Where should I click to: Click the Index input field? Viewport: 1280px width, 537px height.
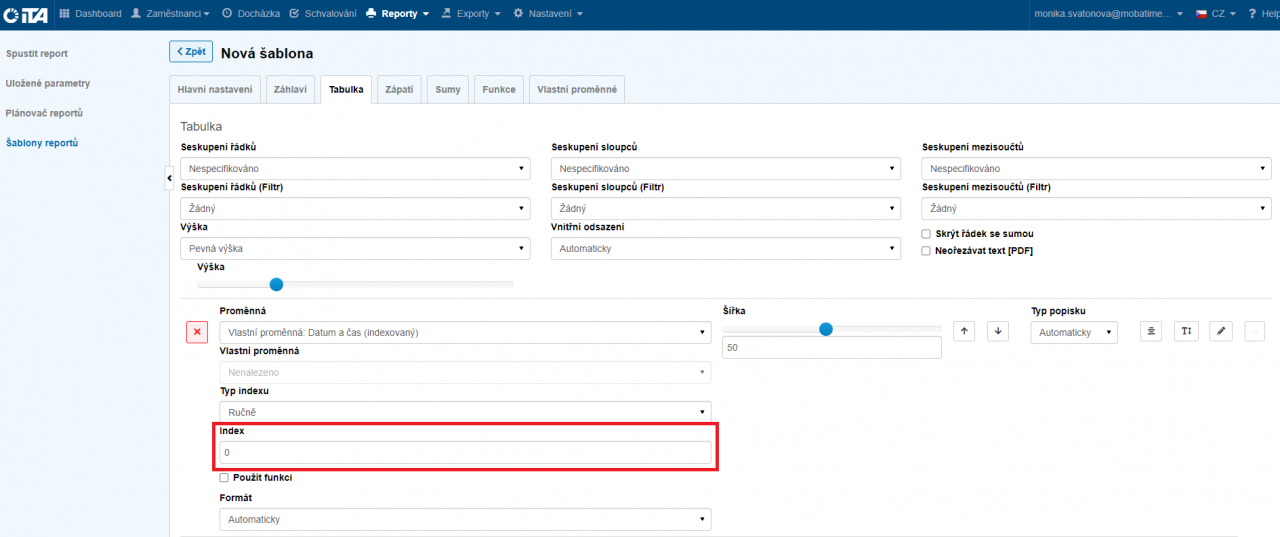[465, 453]
